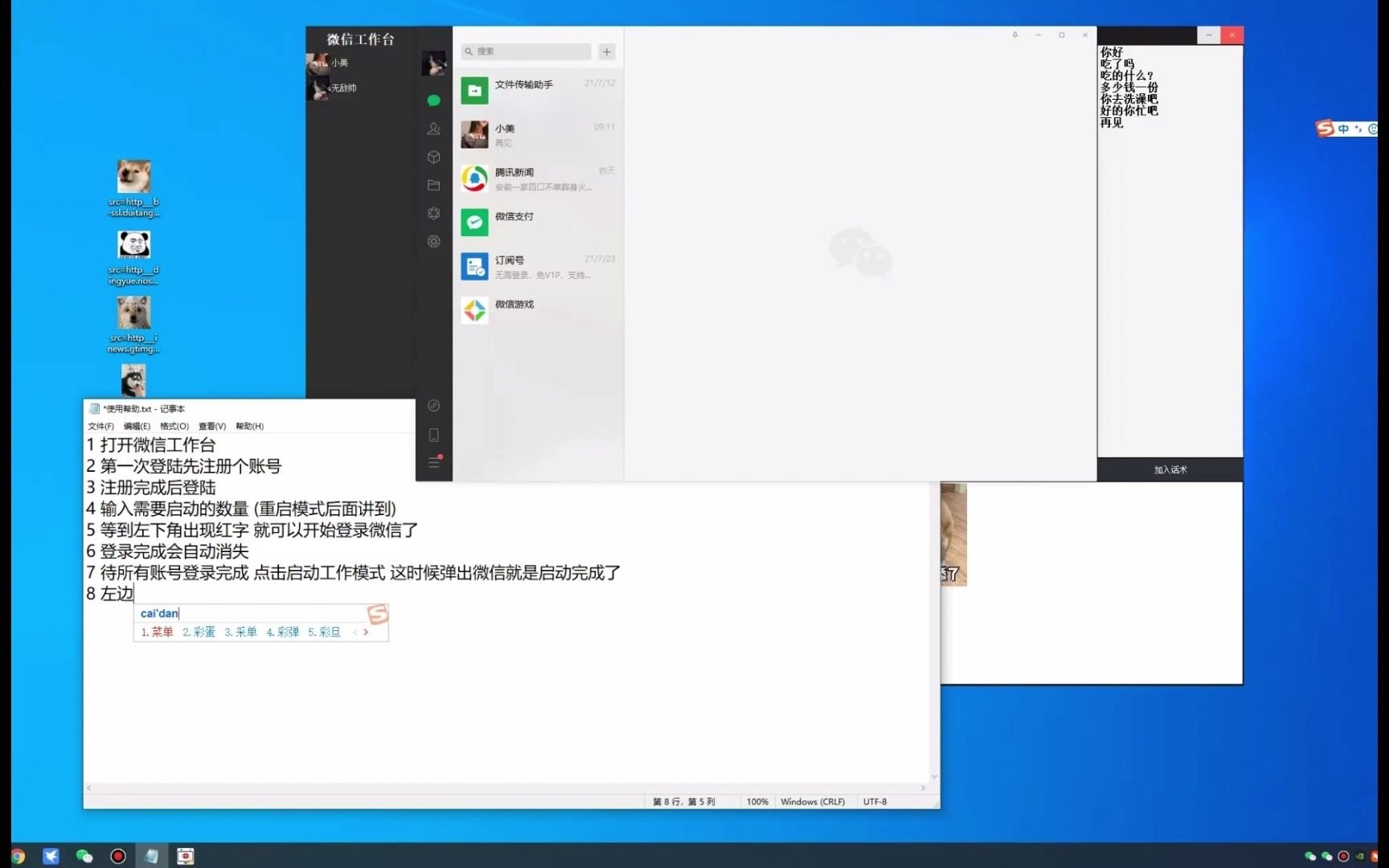The image size is (1389, 868).
Task: Choose IME candidate 1 菜单
Action: [157, 633]
